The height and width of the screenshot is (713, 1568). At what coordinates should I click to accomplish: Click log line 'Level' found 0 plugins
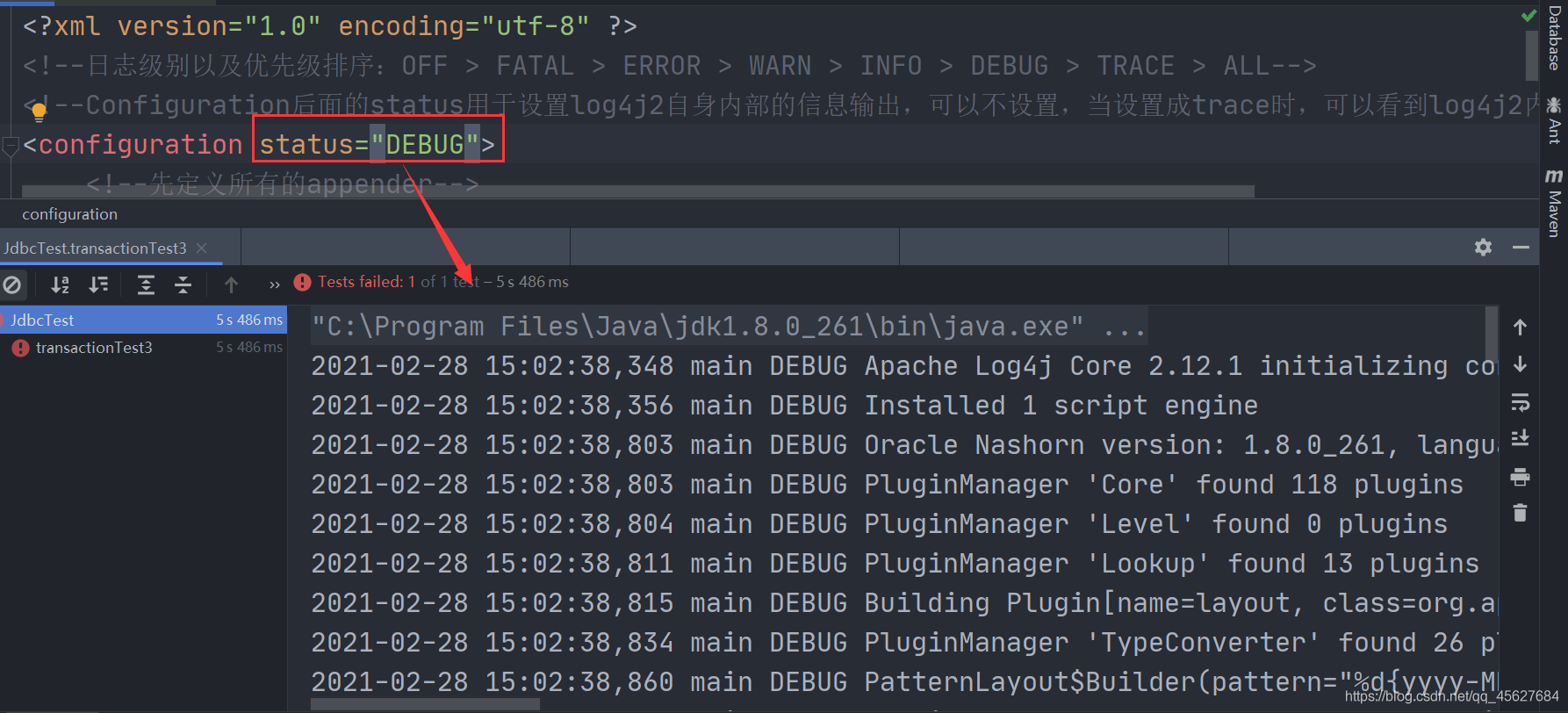pos(879,524)
